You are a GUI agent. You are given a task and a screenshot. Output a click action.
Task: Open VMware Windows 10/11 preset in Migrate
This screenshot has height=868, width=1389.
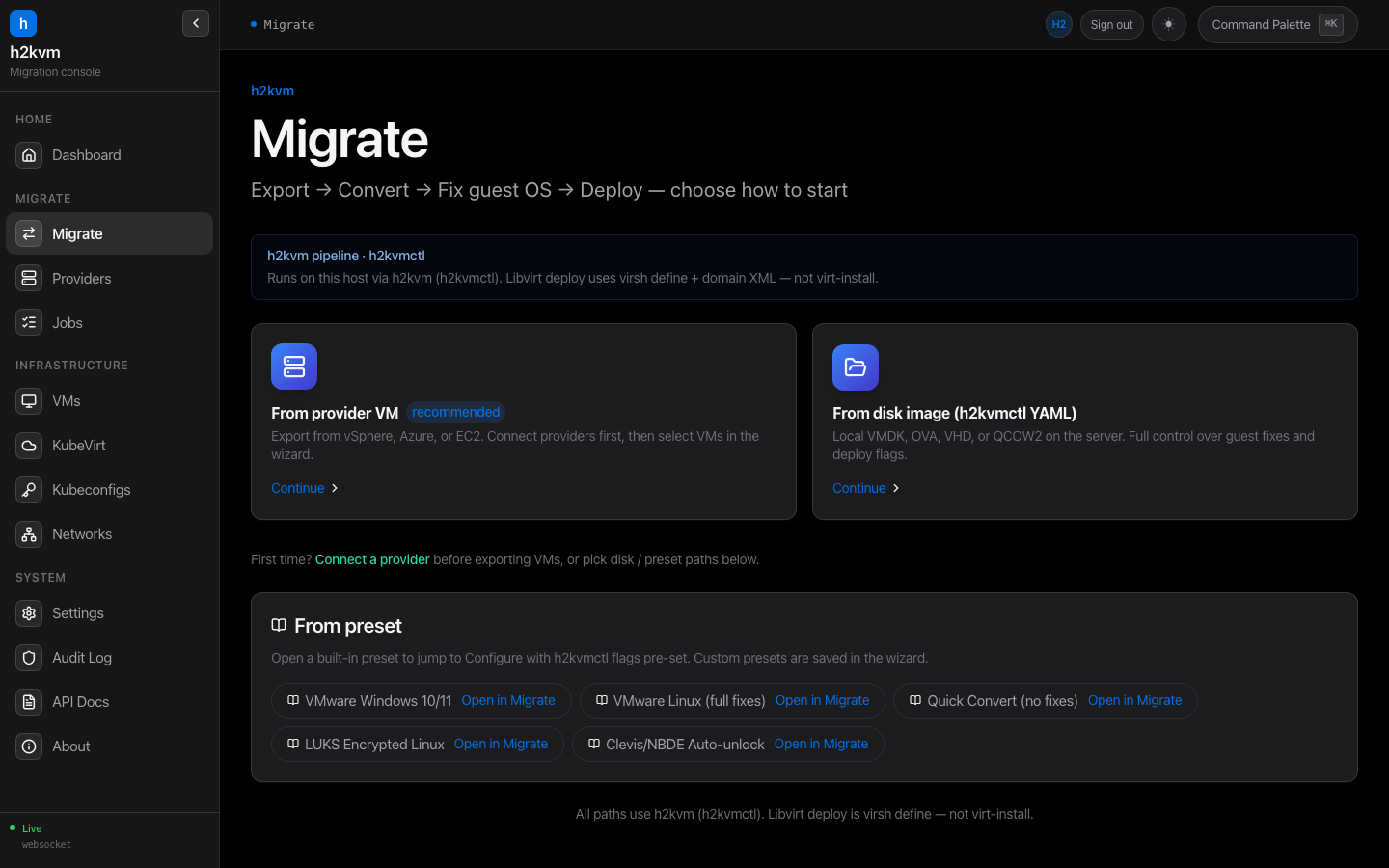[x=508, y=700]
